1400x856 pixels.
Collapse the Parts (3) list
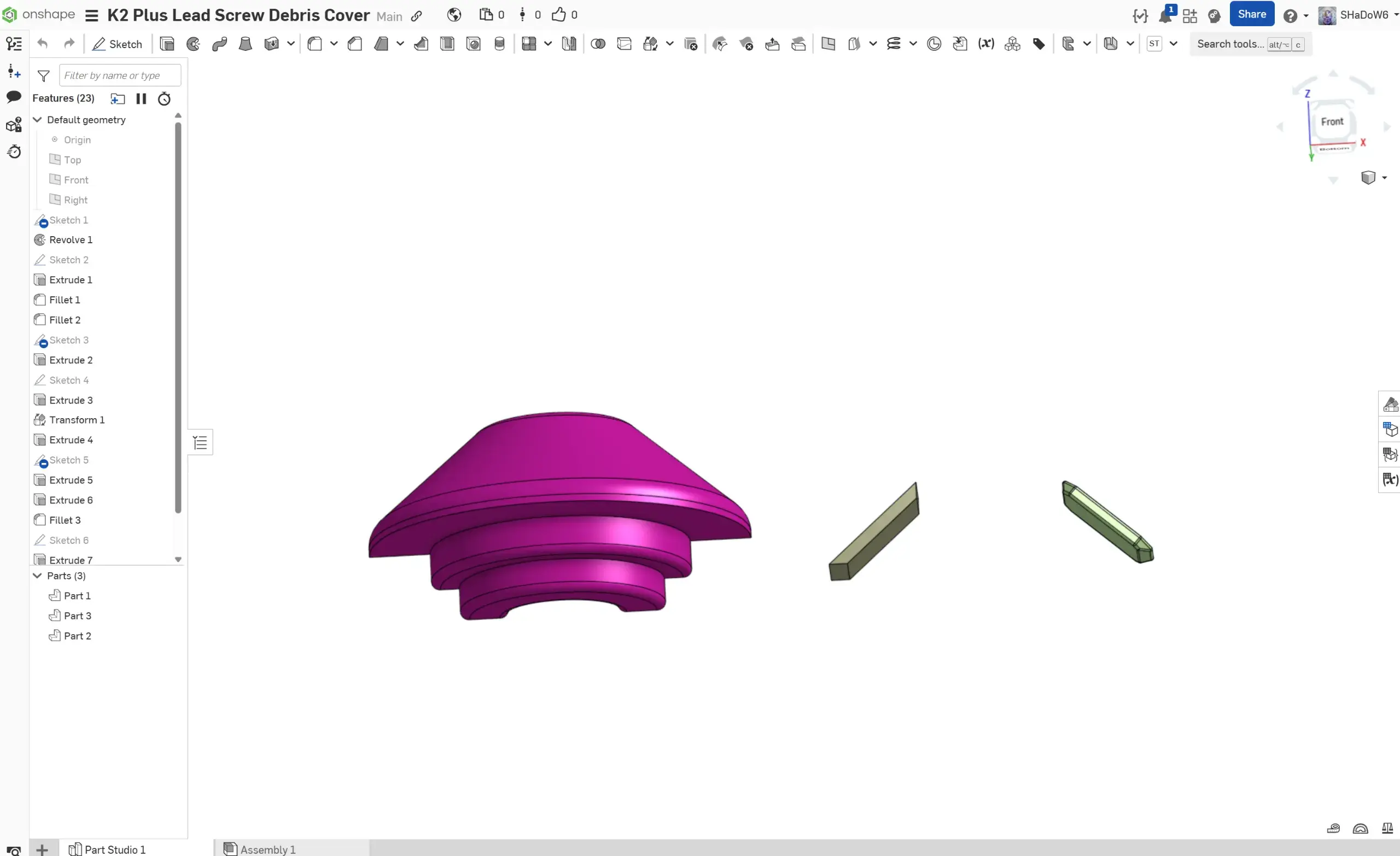(38, 576)
